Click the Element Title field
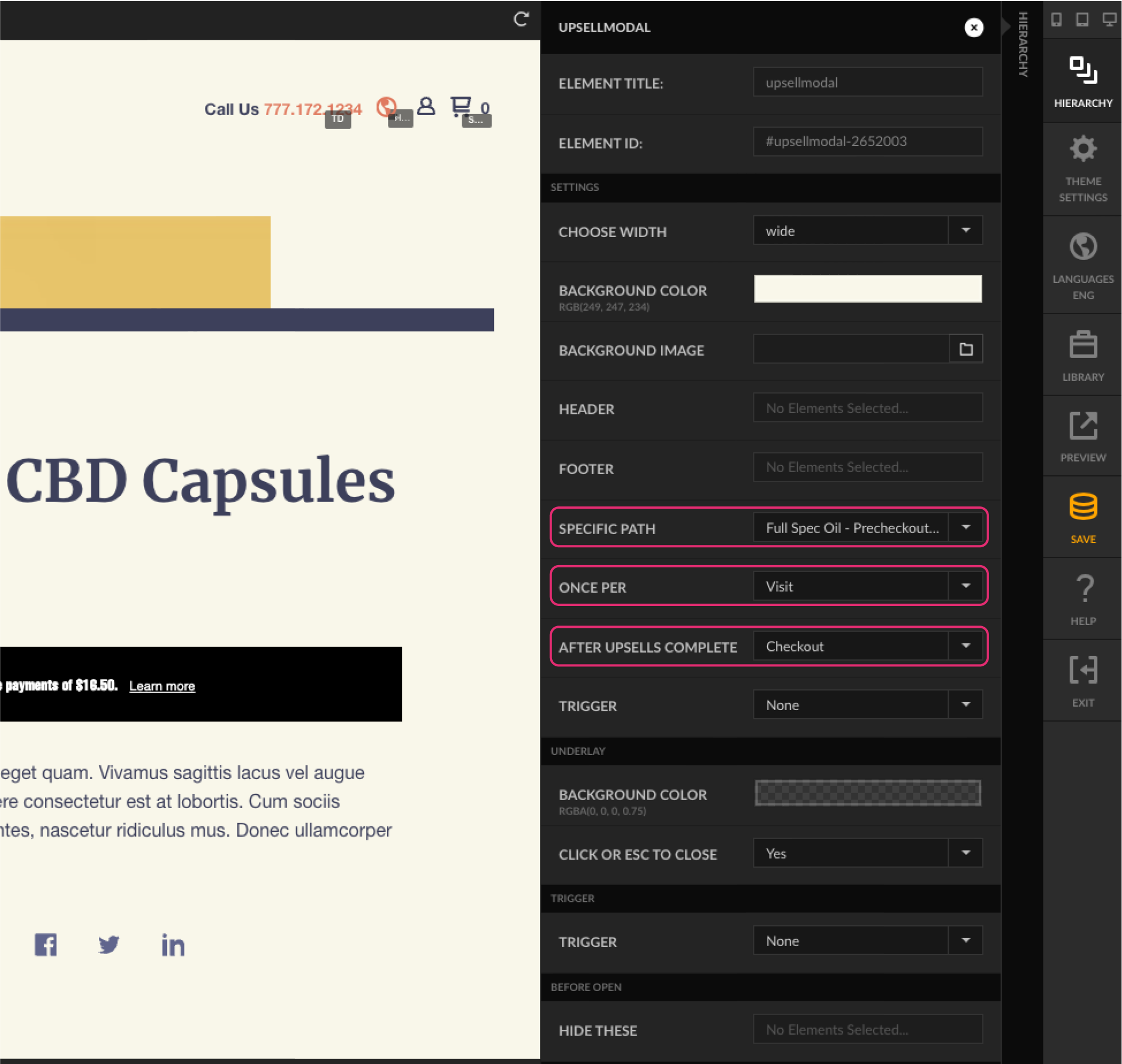Image resolution: width=1122 pixels, height=1064 pixels. [x=868, y=82]
